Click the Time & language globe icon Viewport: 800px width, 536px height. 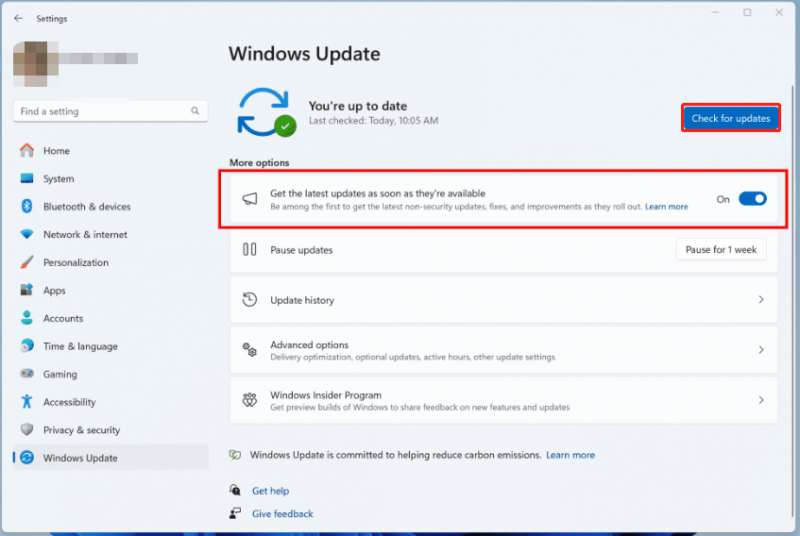pyautogui.click(x=27, y=346)
